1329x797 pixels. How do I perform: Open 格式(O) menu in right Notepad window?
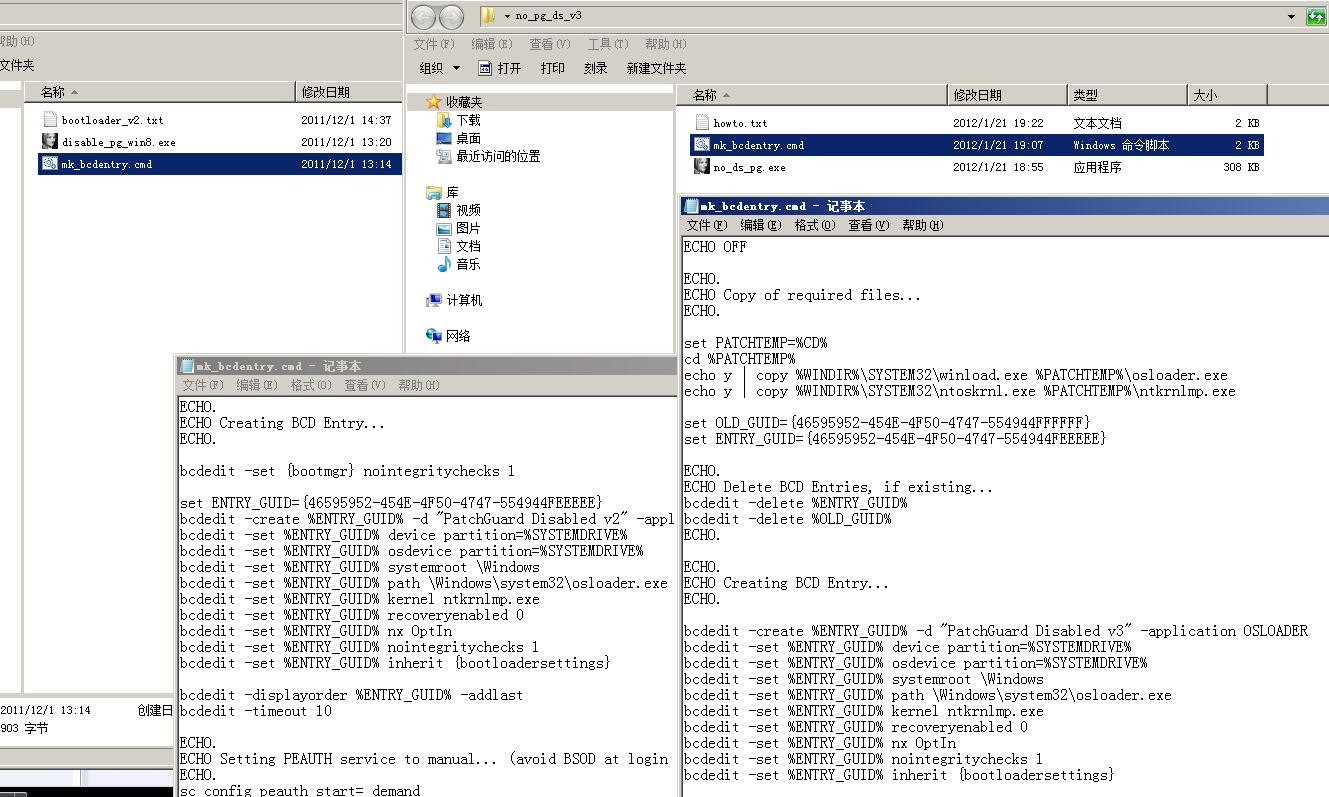pyautogui.click(x=814, y=225)
